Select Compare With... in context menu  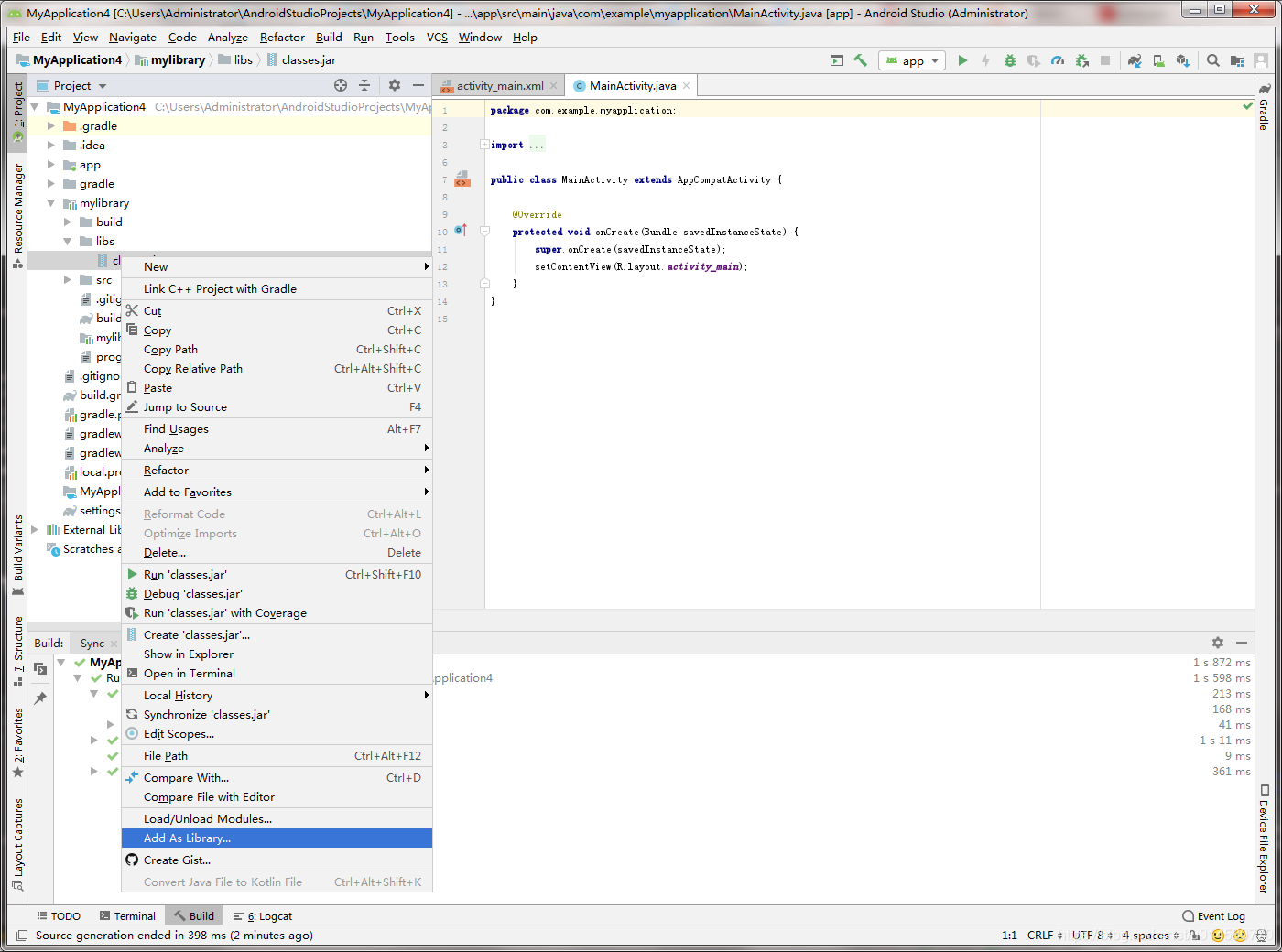[x=277, y=778]
